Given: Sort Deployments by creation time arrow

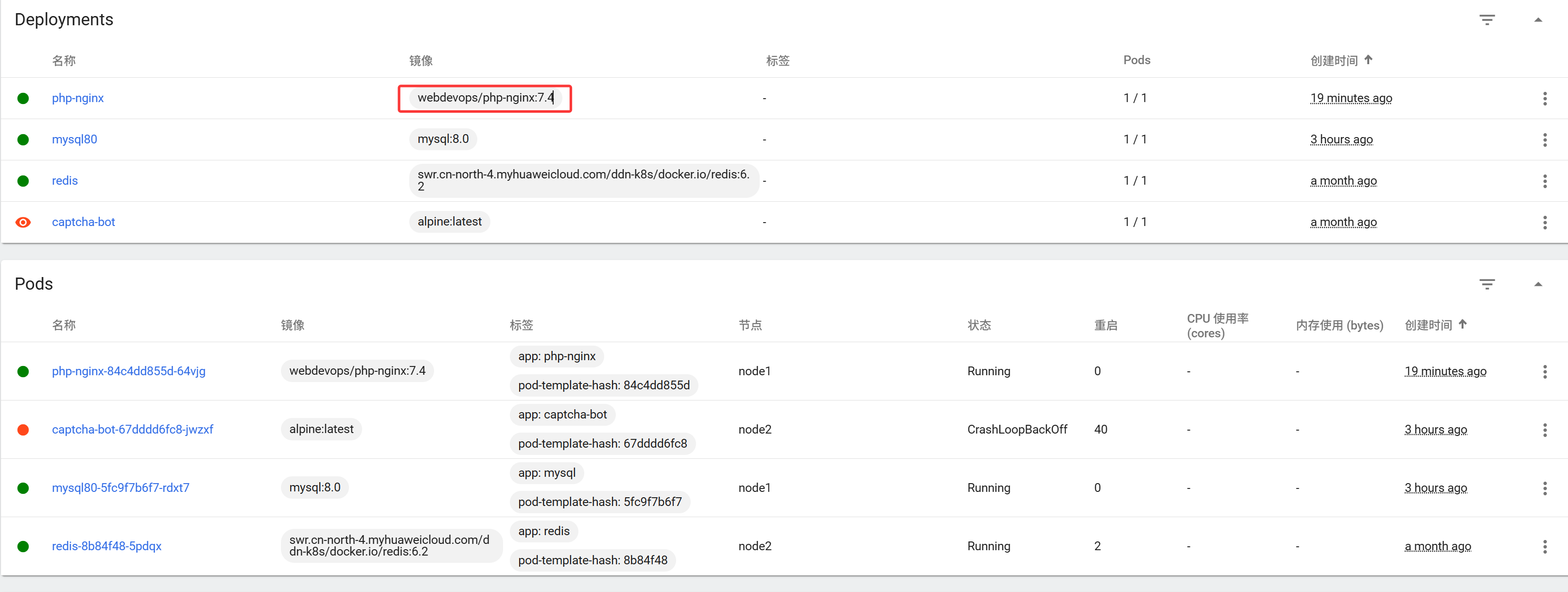Looking at the screenshot, I should 1368,60.
